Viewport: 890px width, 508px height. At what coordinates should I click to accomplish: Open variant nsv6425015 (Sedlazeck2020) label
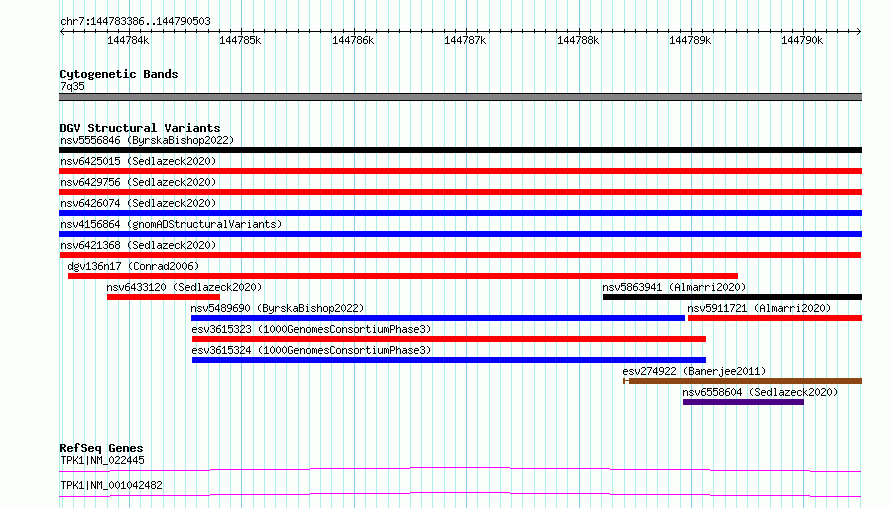(138, 161)
